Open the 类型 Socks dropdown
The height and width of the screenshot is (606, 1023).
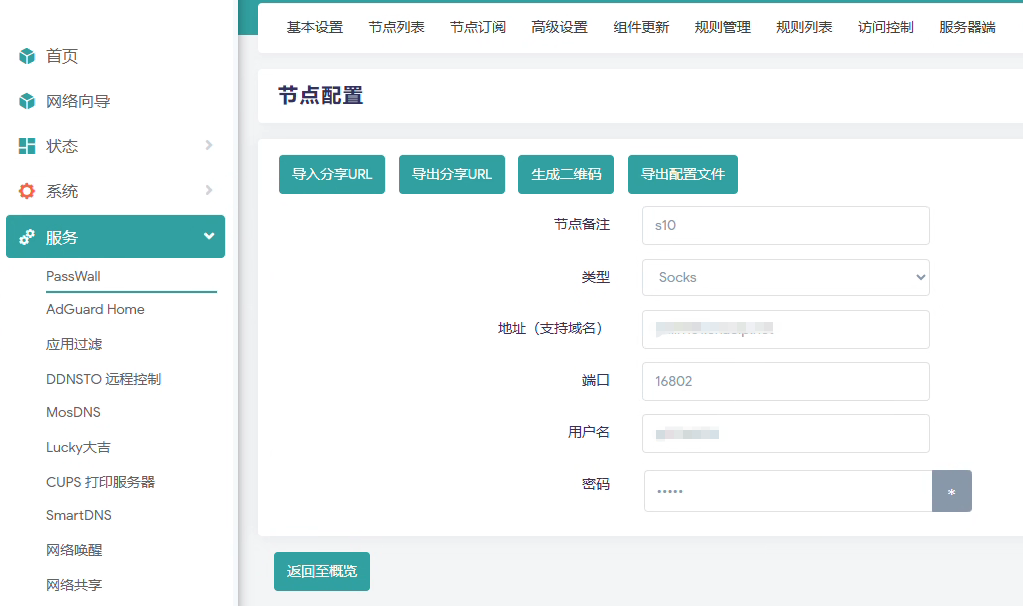[785, 278]
